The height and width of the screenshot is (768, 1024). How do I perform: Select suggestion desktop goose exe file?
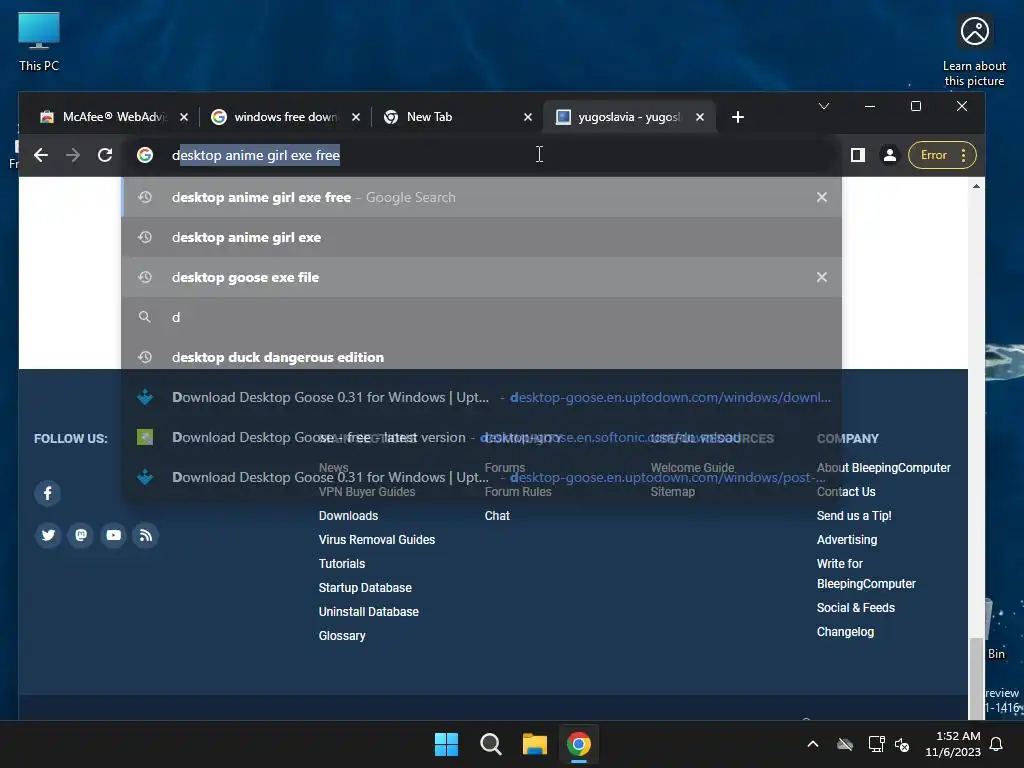[481, 277]
